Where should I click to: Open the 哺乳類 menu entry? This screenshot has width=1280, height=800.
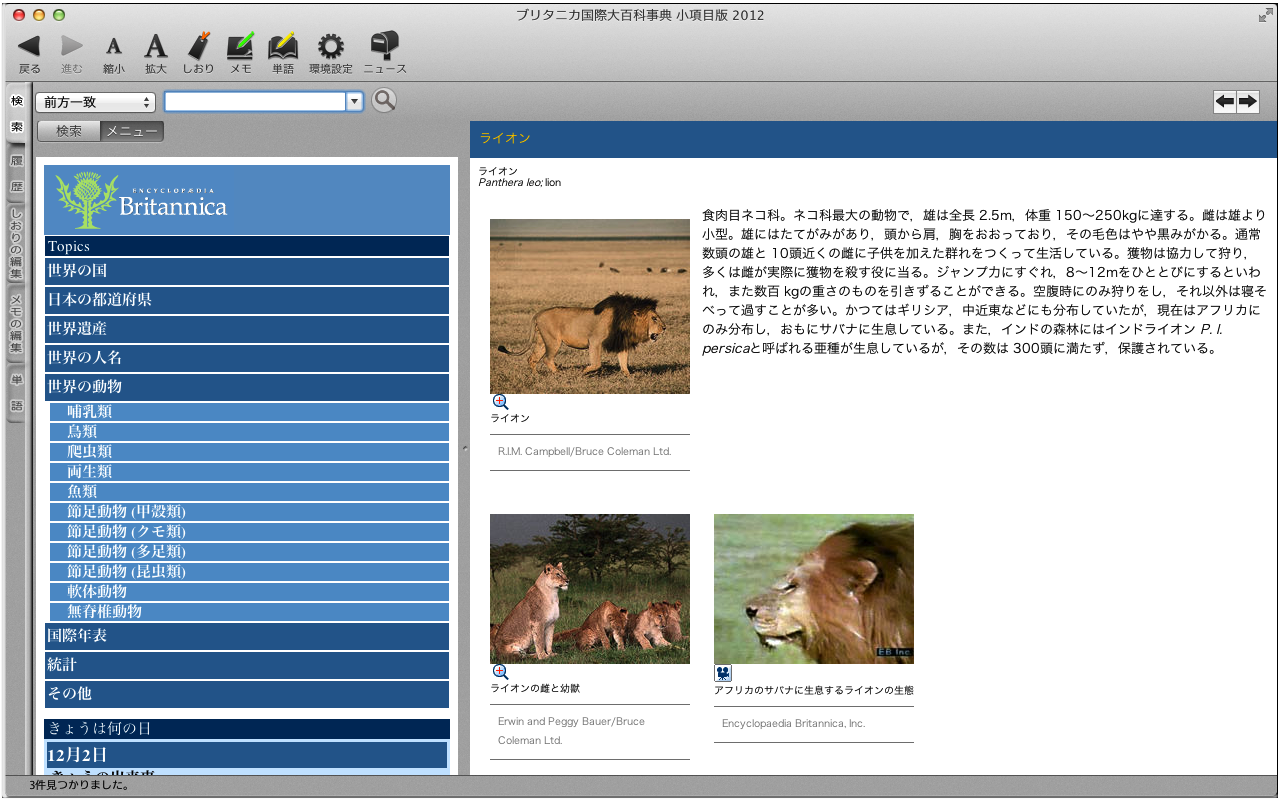[x=90, y=412]
